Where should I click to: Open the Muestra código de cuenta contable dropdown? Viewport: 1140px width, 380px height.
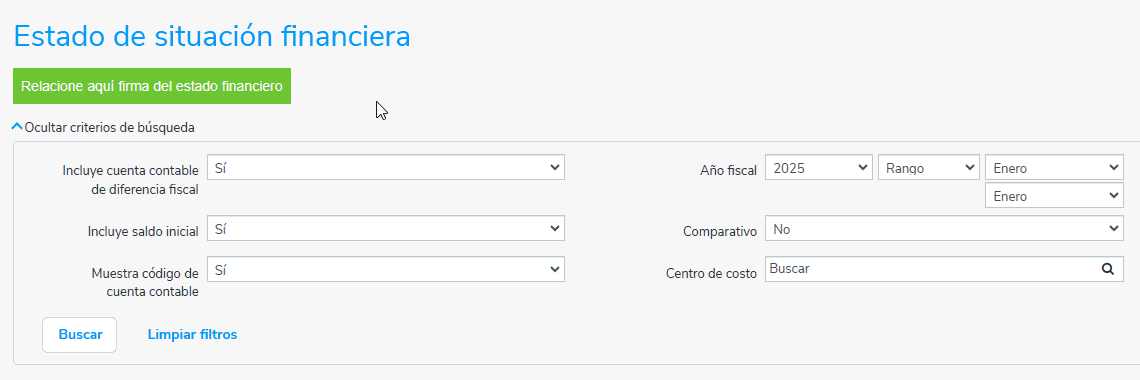coord(386,270)
